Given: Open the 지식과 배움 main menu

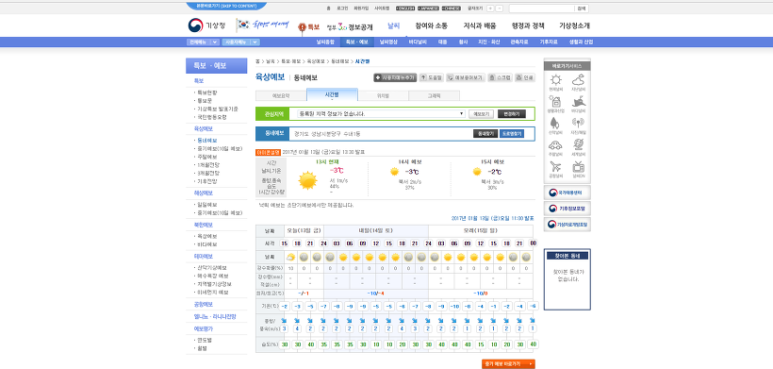Looking at the screenshot, I should click(480, 26).
